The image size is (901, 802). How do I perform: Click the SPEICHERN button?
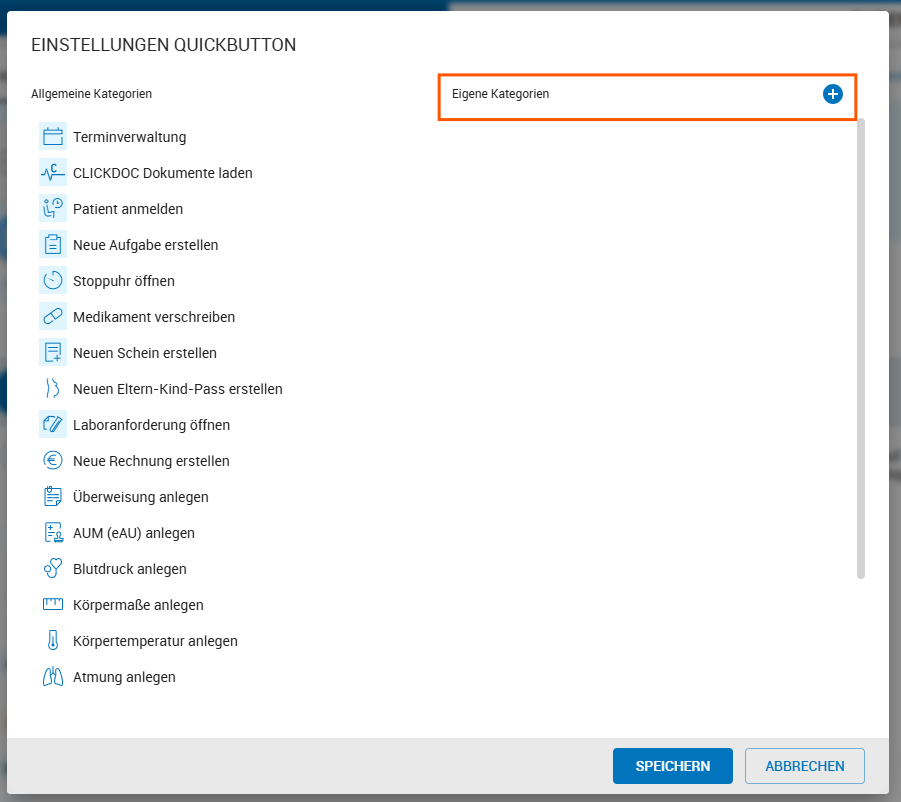tap(672, 766)
